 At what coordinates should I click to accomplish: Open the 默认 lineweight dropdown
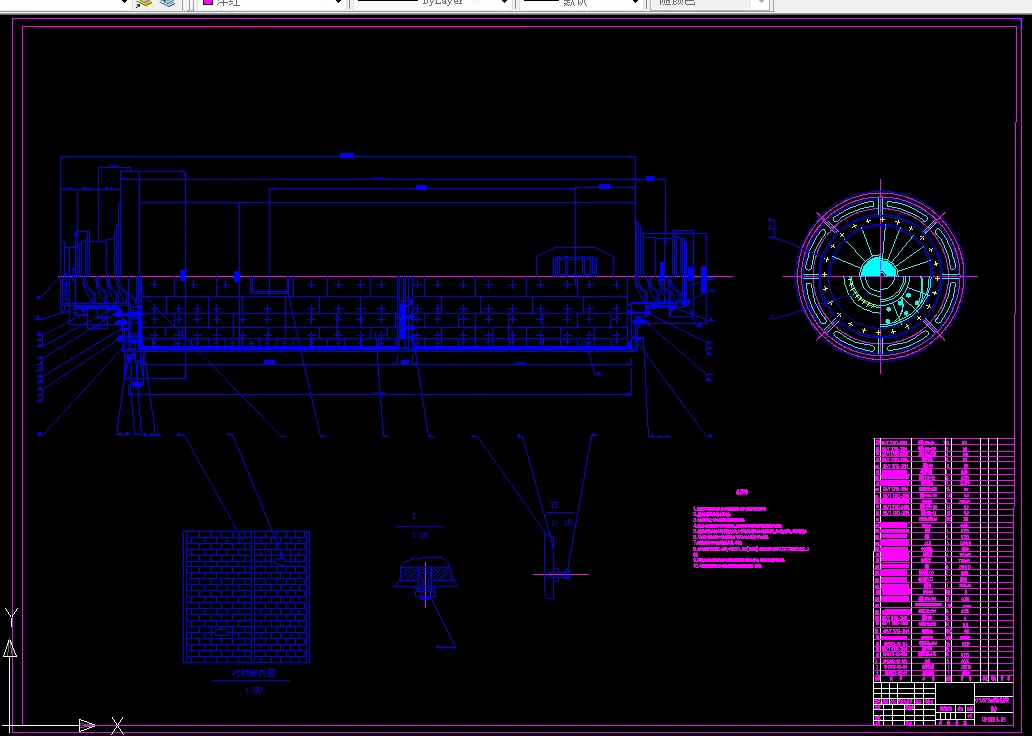pos(635,3)
